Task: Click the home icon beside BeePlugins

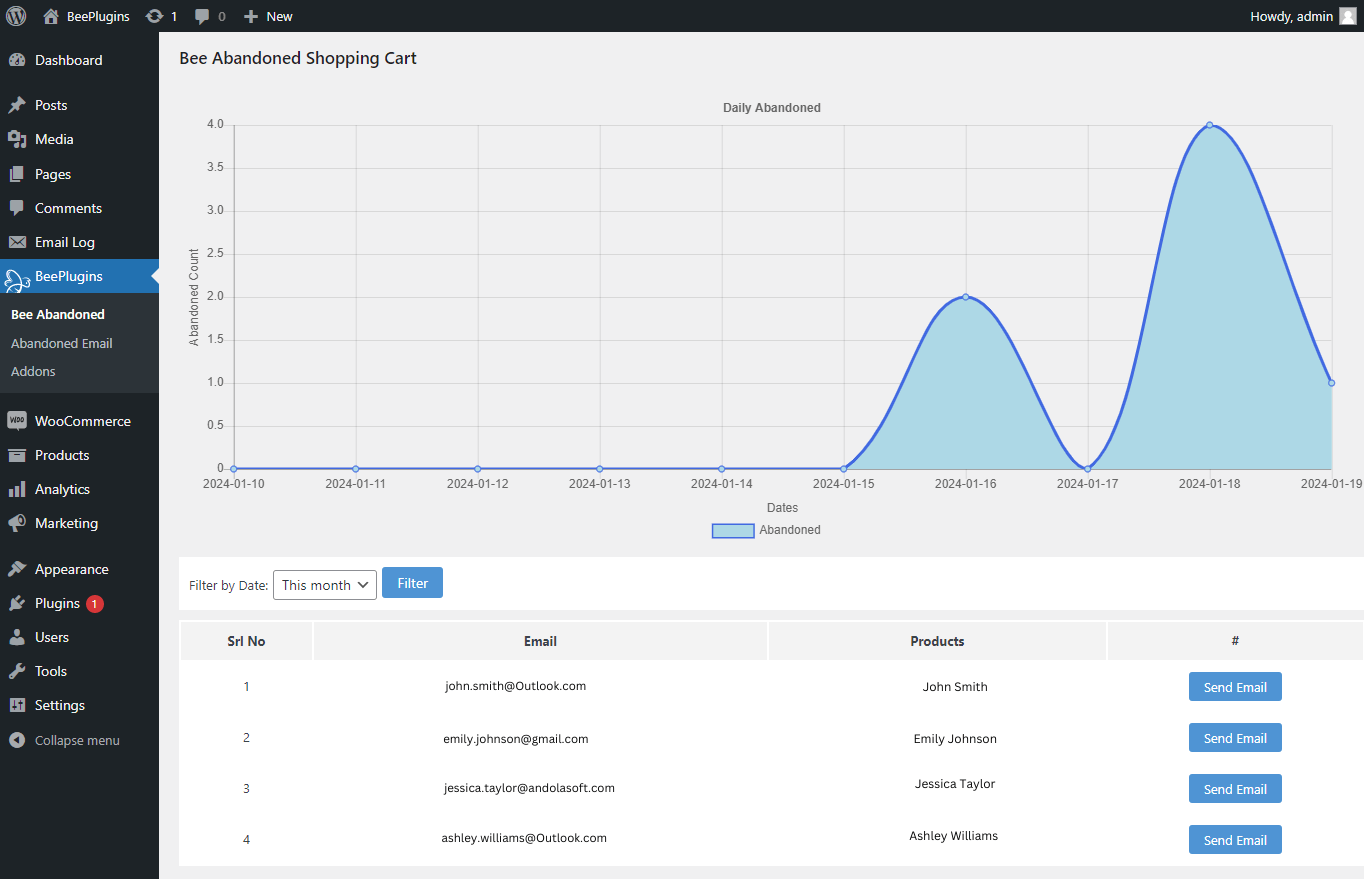Action: (51, 16)
